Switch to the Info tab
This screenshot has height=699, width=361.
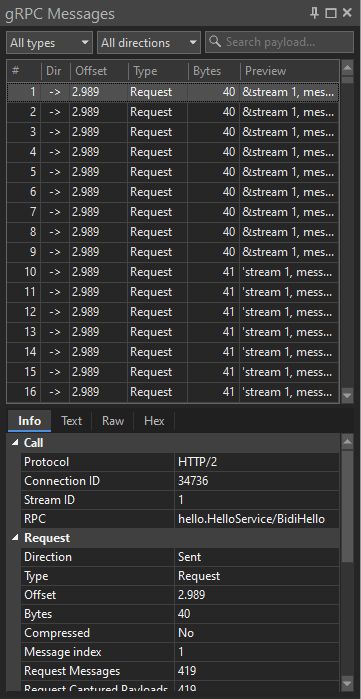(x=29, y=421)
